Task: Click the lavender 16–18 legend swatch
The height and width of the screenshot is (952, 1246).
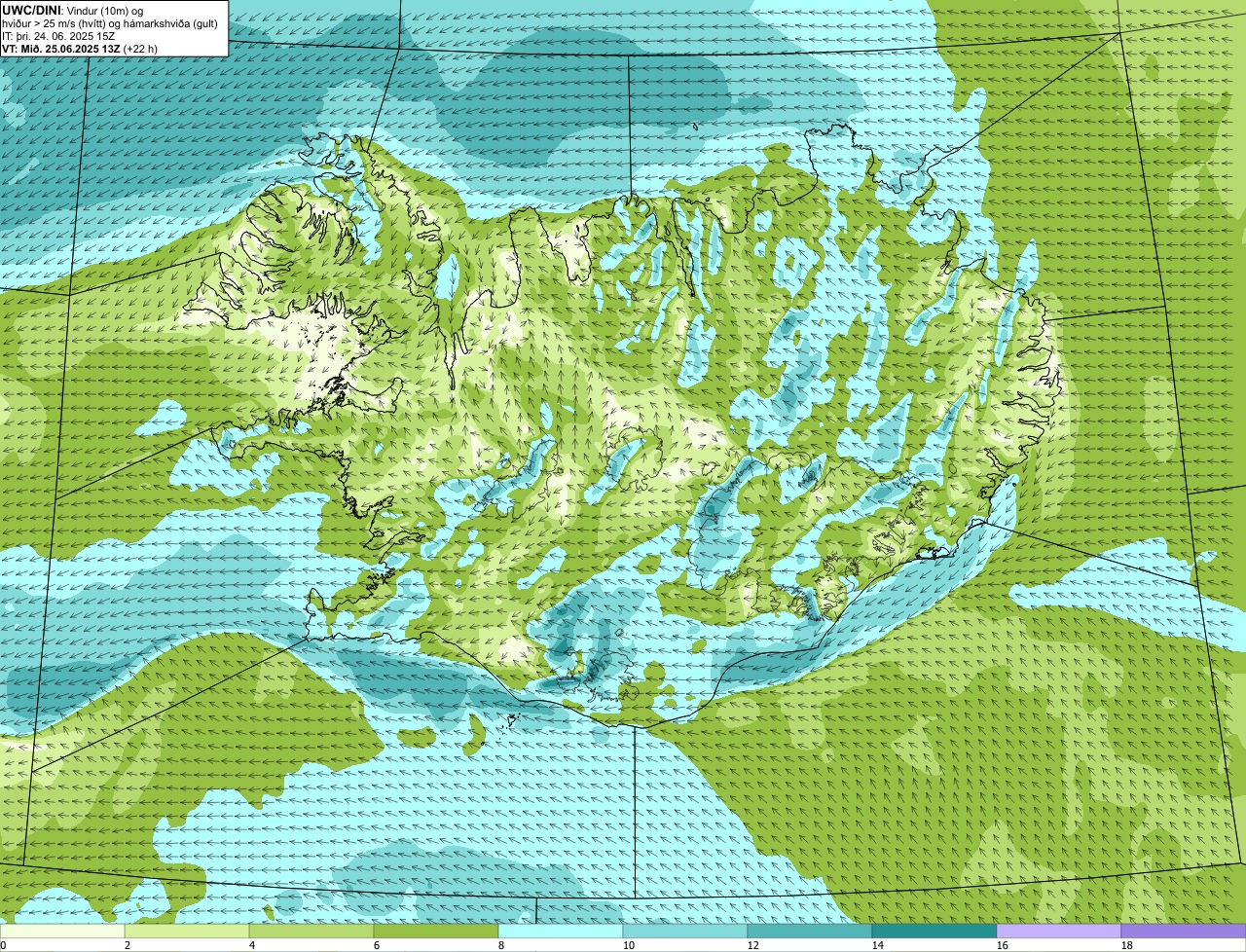Action: point(1059,932)
